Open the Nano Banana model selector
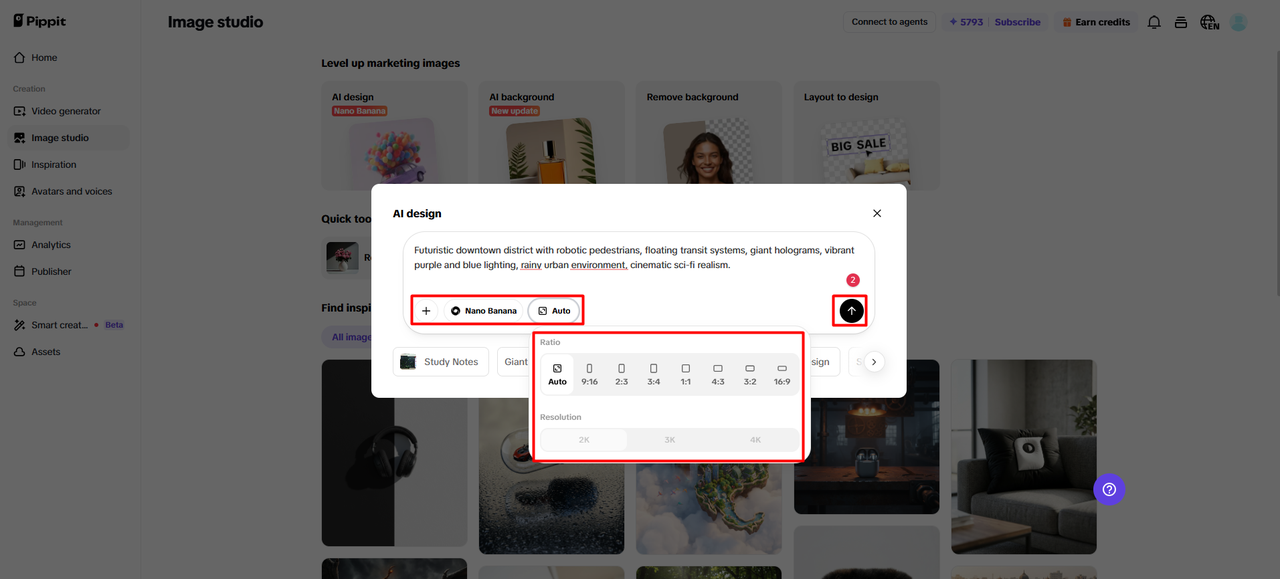Viewport: 1280px width, 579px height. [484, 311]
